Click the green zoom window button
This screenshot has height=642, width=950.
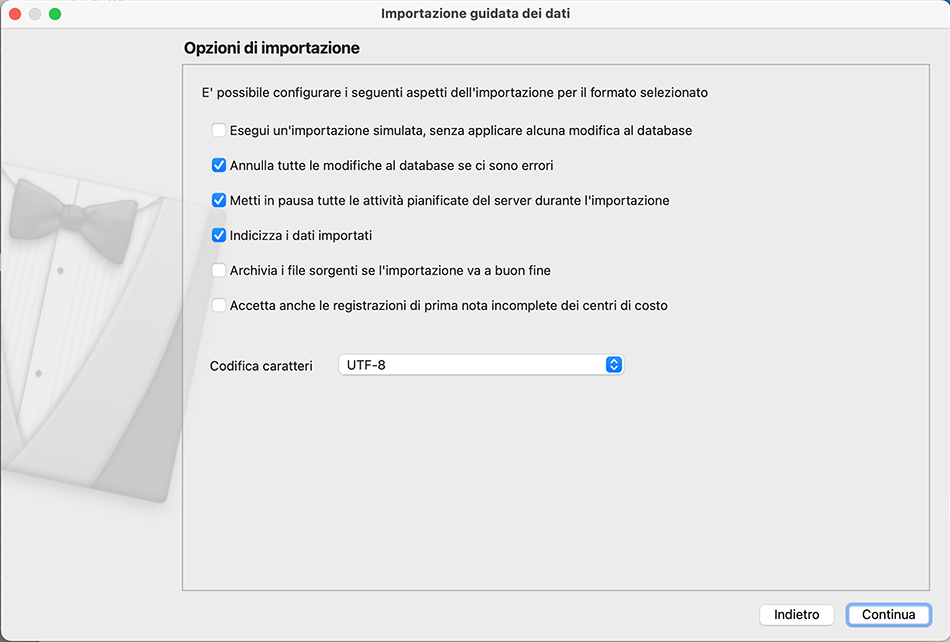coord(55,14)
